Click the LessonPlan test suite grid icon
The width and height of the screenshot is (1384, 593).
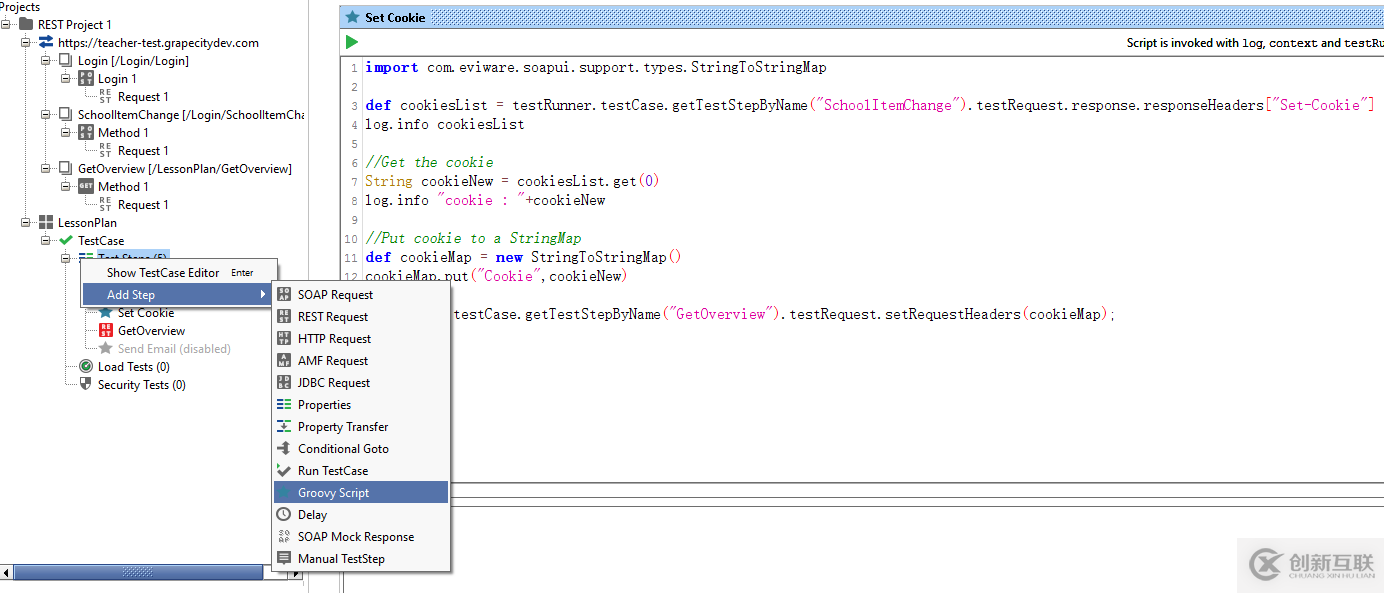click(x=46, y=222)
